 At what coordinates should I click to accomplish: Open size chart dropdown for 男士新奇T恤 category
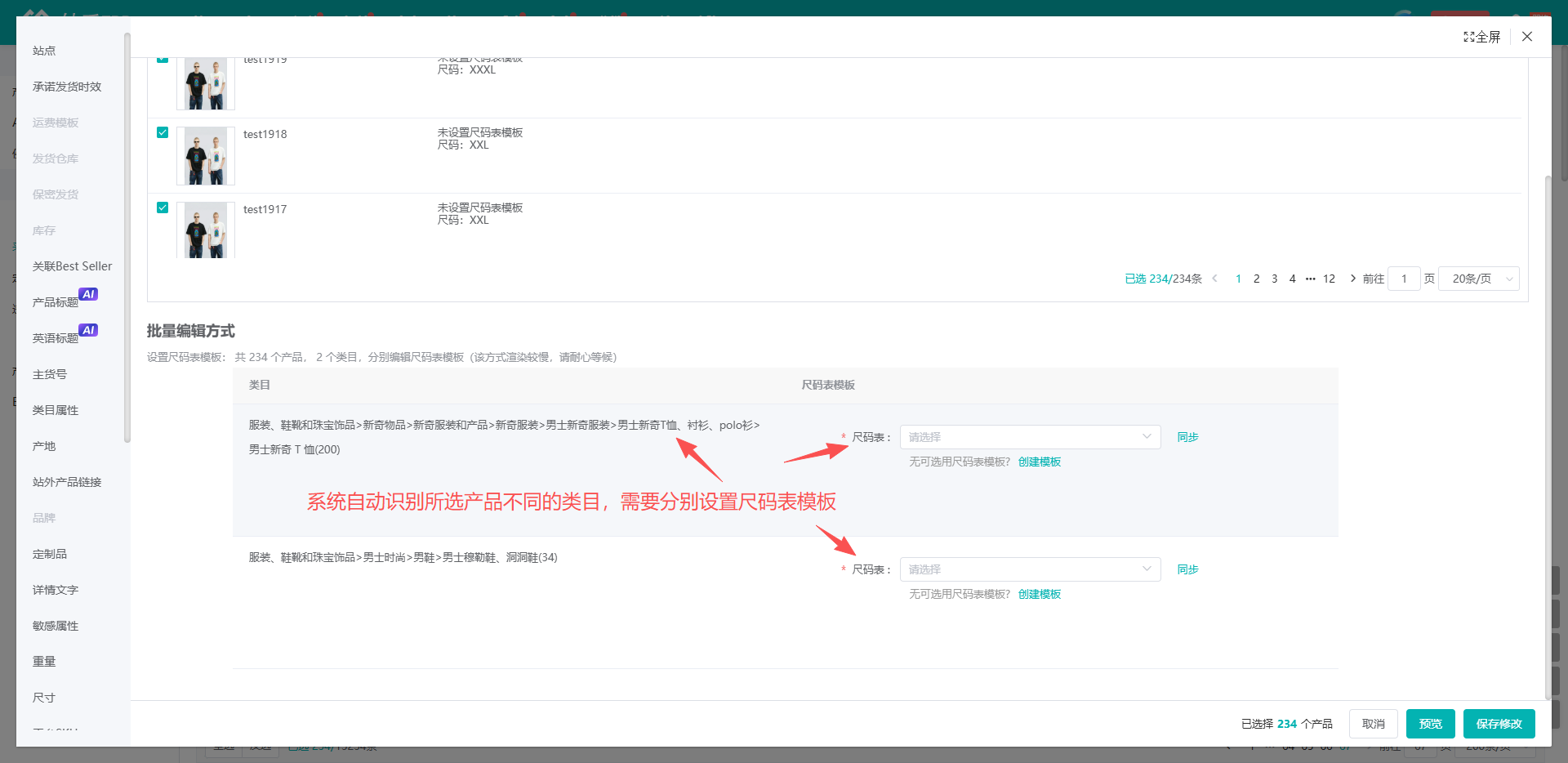click(1030, 437)
